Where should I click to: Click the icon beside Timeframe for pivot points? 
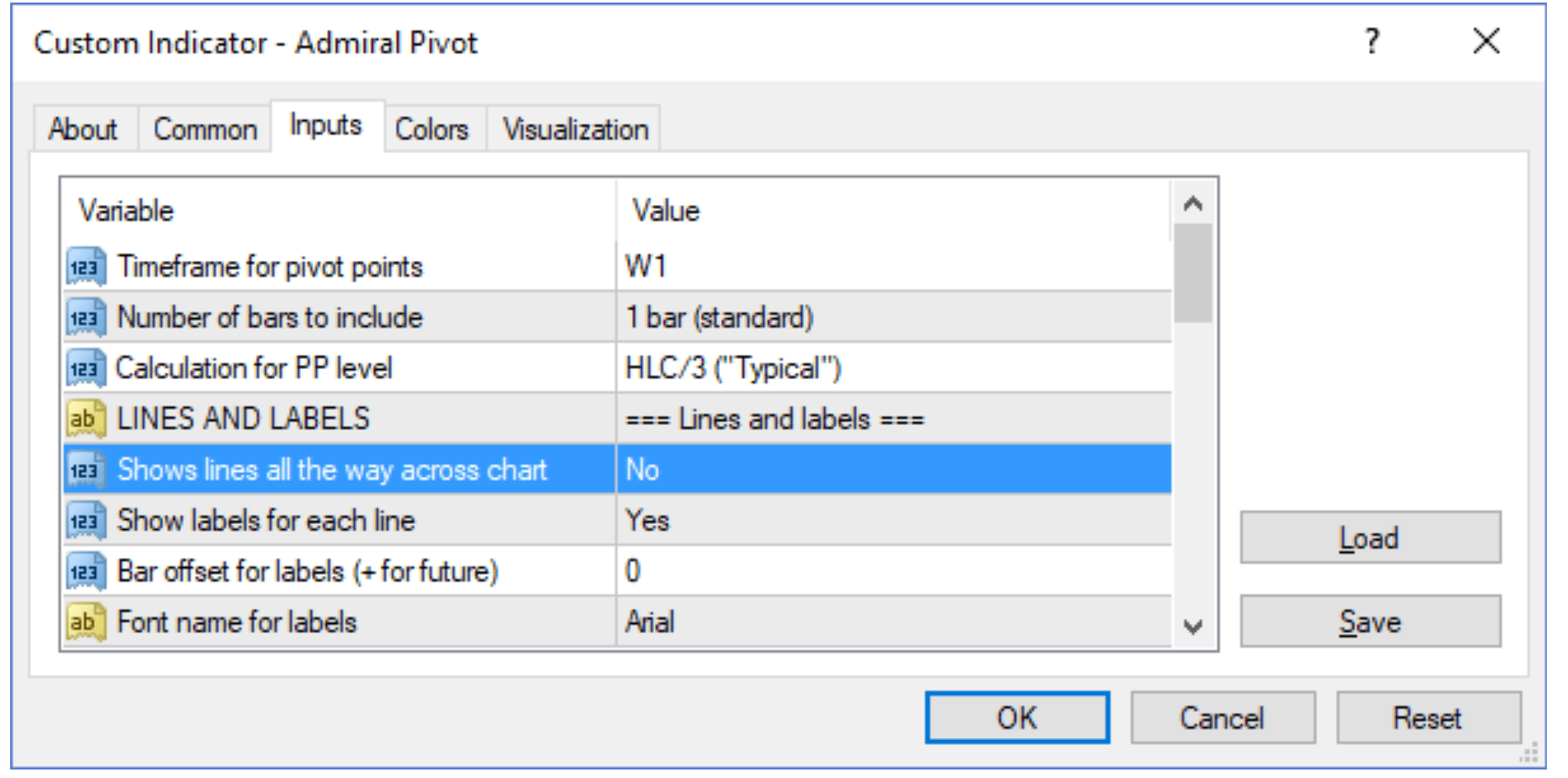point(86,267)
